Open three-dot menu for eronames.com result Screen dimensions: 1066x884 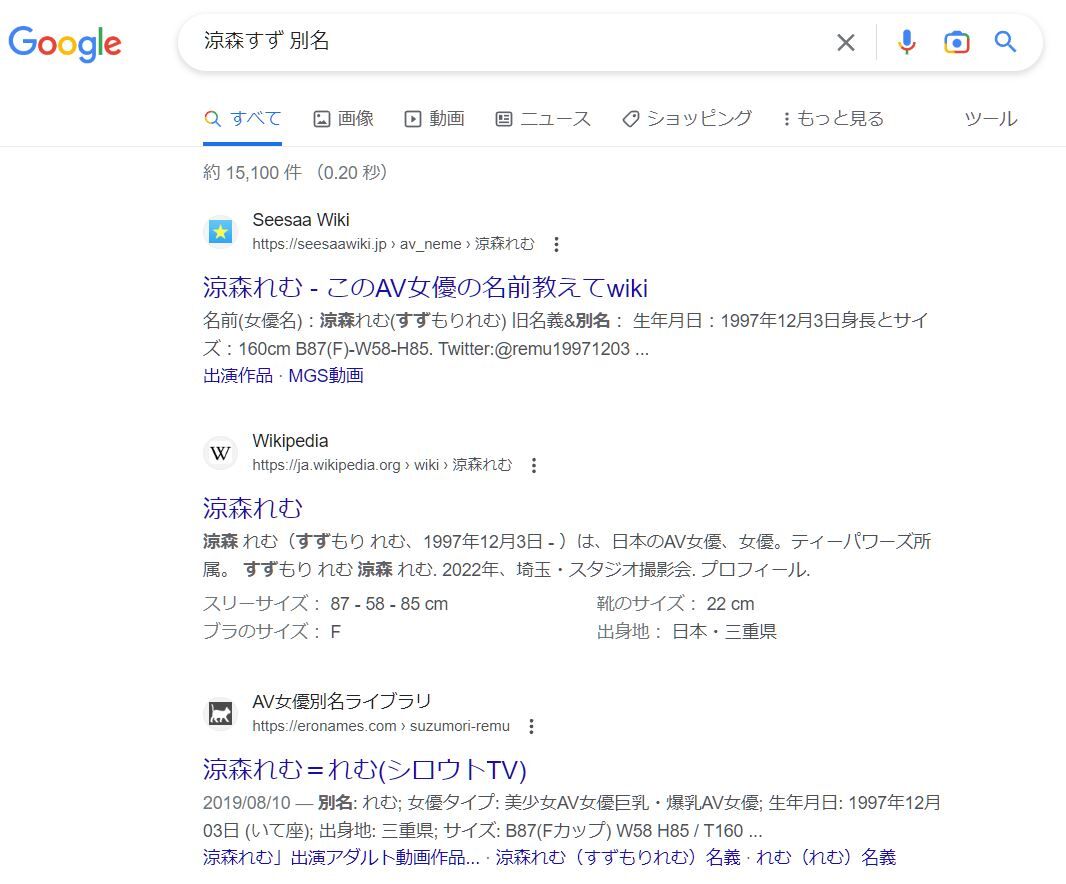(x=531, y=726)
